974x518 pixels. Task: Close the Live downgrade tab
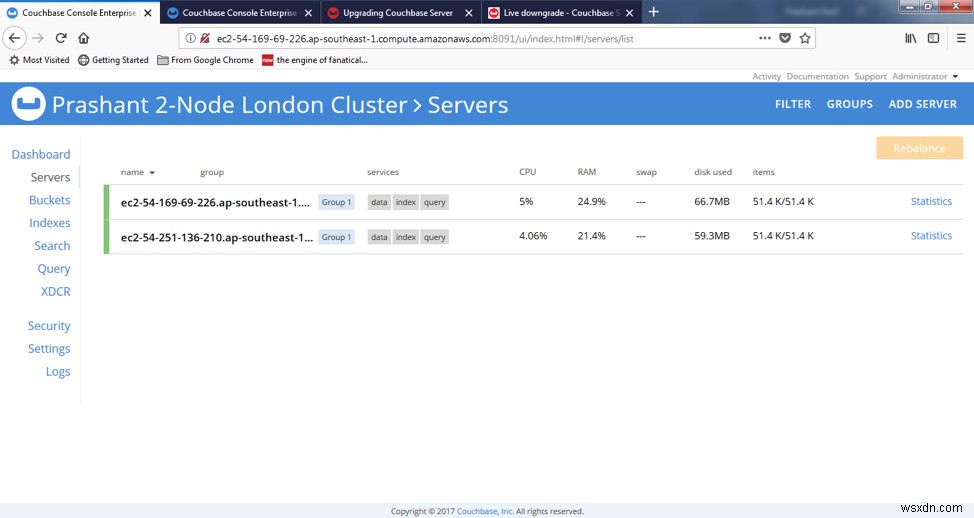pos(629,12)
